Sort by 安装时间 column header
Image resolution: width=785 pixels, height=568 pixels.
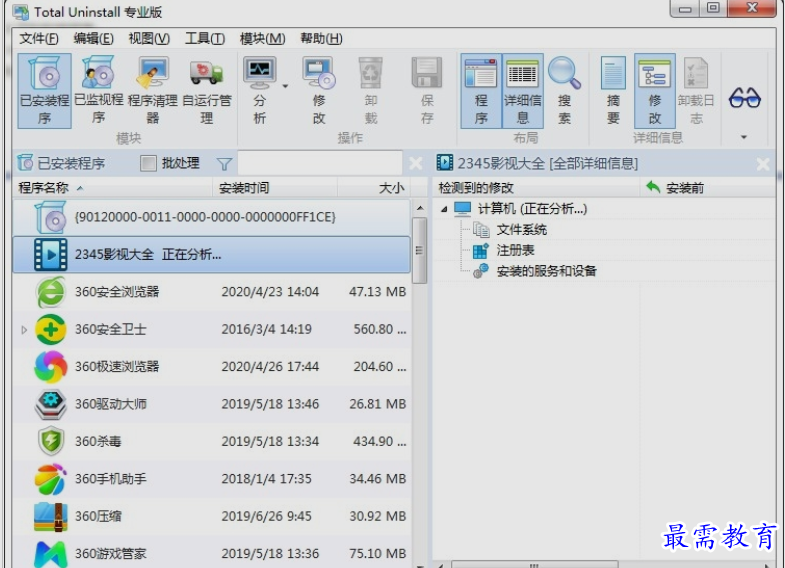[275, 188]
